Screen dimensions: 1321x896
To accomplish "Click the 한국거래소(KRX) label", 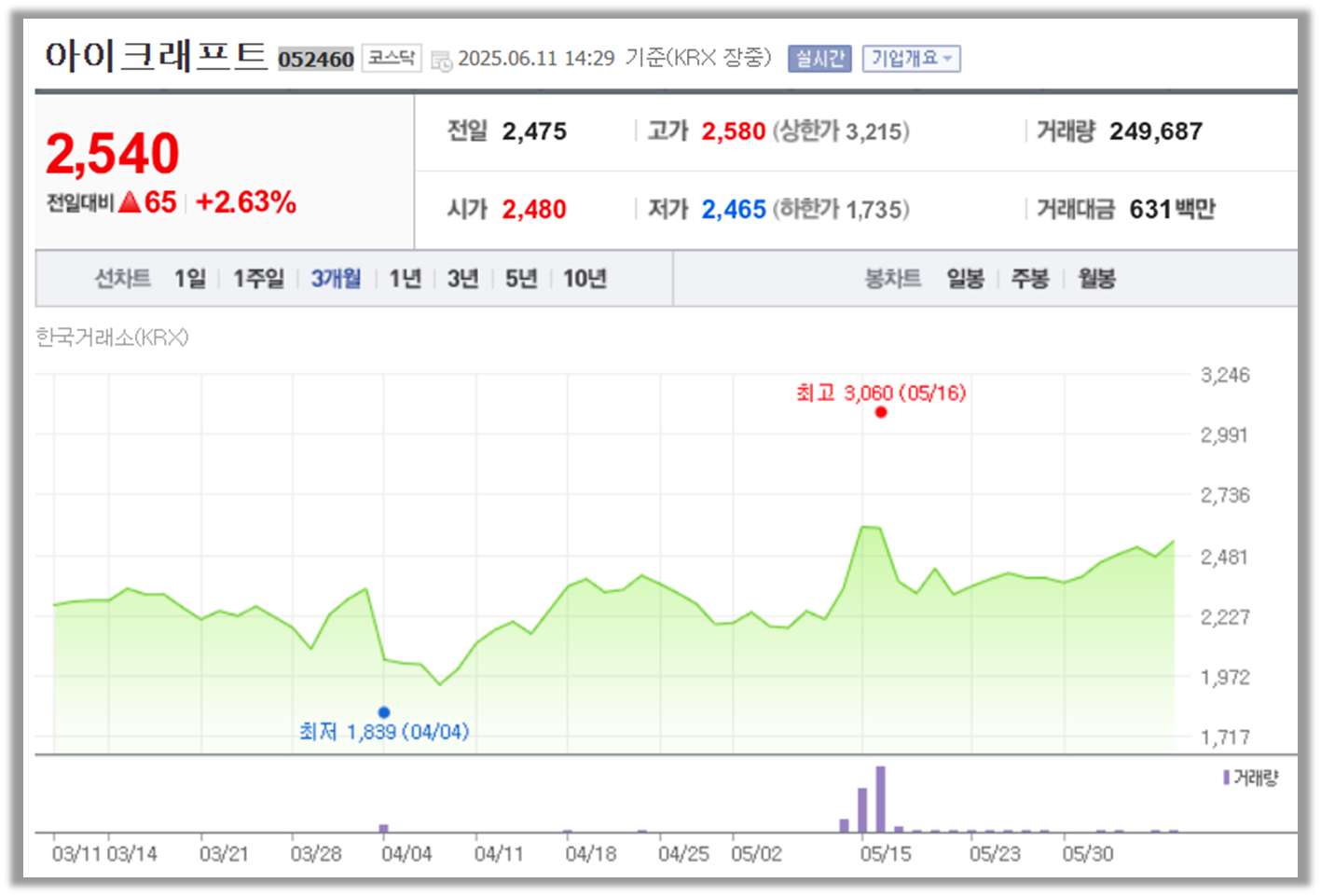I will pos(112,337).
